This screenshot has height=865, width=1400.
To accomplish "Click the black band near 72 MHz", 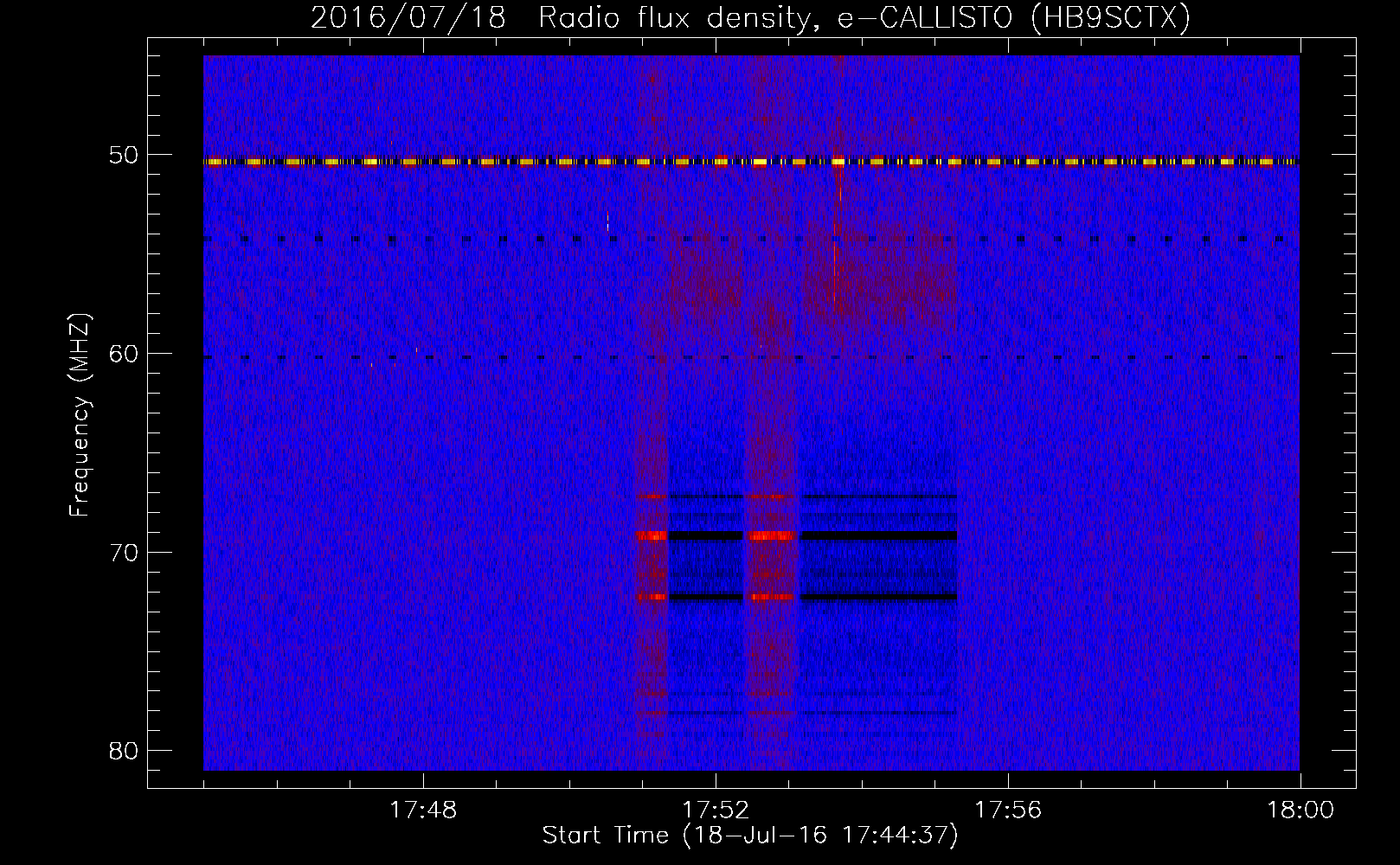I will [x=812, y=597].
